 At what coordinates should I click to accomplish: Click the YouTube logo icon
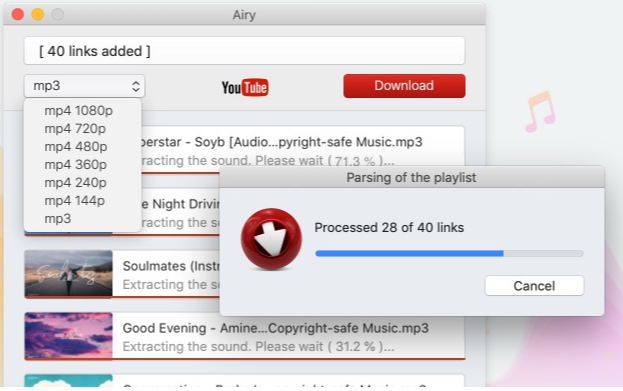tap(245, 87)
